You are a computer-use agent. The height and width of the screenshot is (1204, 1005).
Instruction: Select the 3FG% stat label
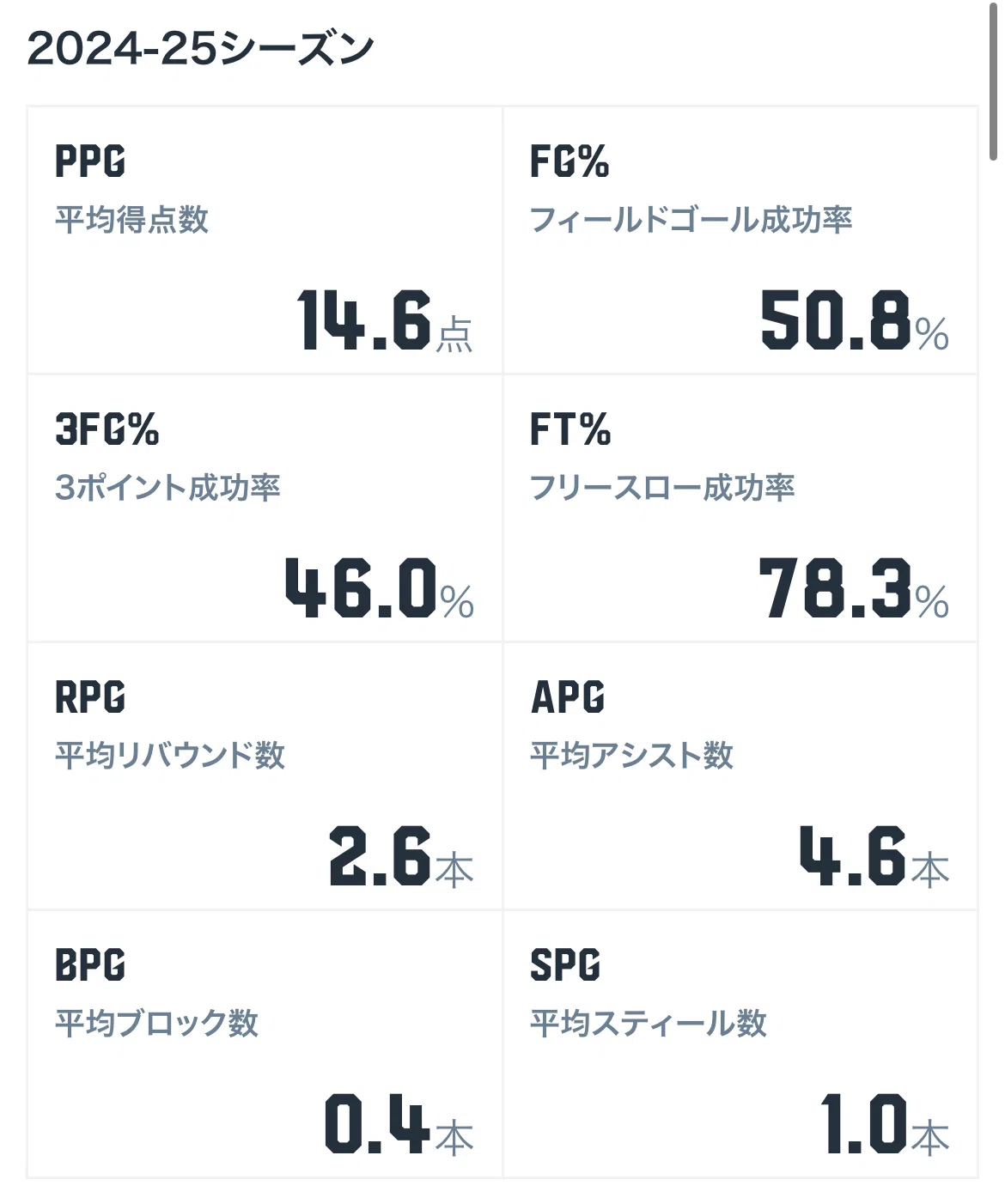pyautogui.click(x=107, y=429)
